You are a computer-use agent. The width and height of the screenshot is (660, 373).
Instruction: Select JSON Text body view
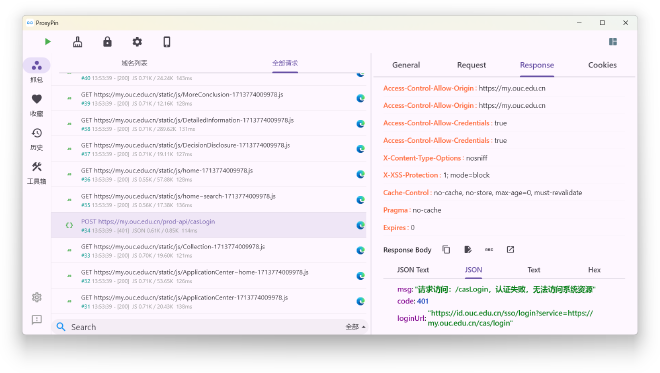pyautogui.click(x=413, y=270)
